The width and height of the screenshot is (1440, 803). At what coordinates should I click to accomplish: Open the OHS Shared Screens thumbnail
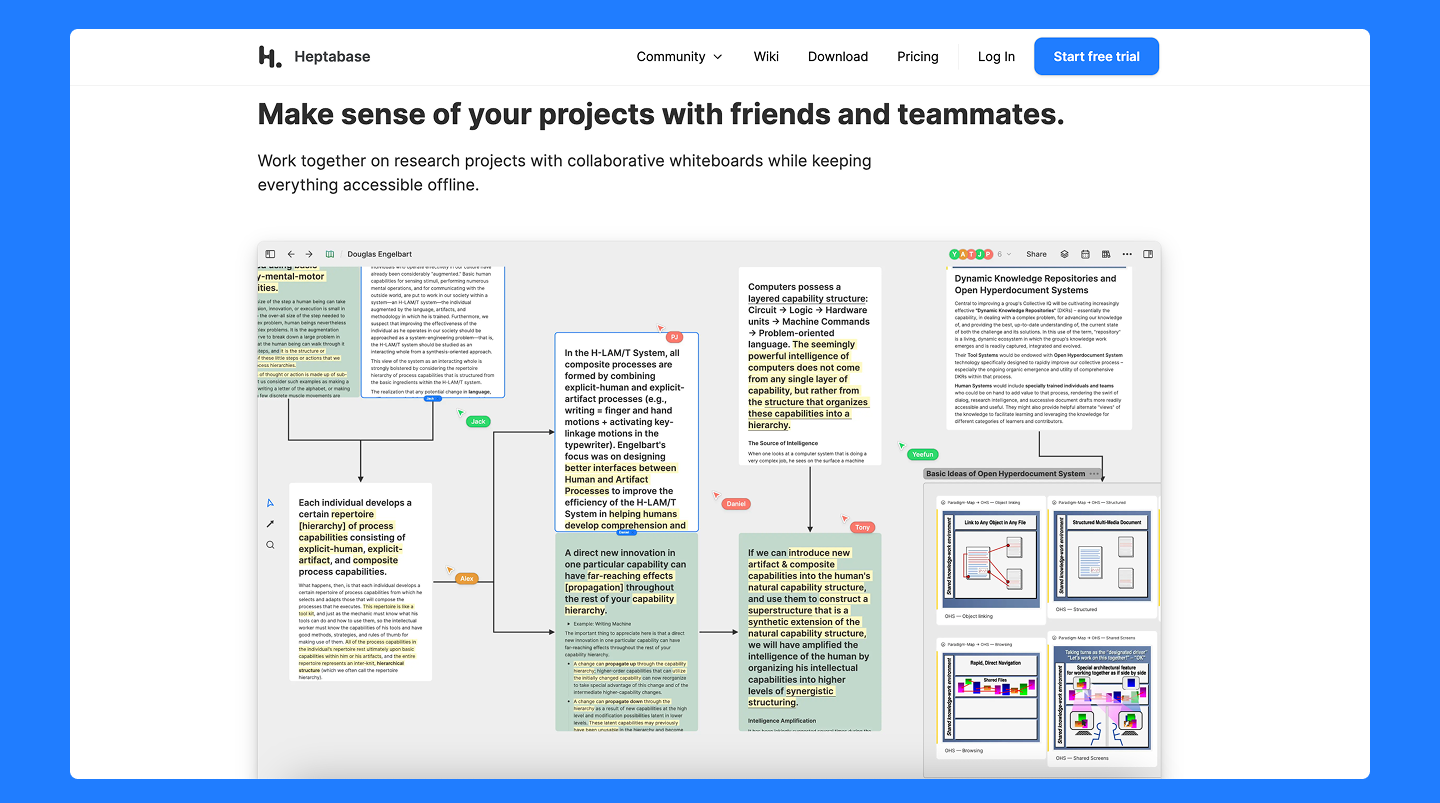click(1102, 698)
